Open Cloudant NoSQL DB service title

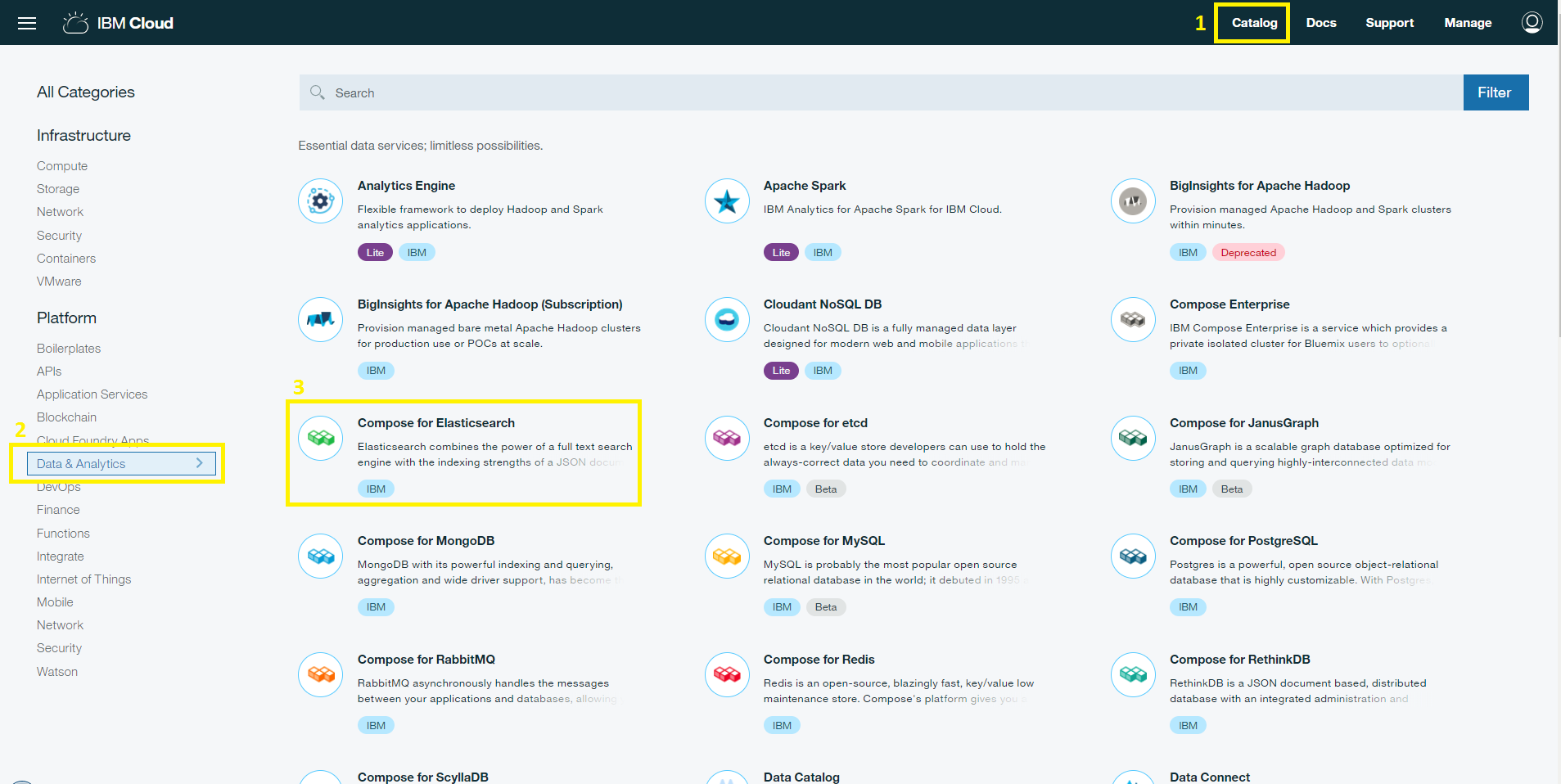(823, 304)
